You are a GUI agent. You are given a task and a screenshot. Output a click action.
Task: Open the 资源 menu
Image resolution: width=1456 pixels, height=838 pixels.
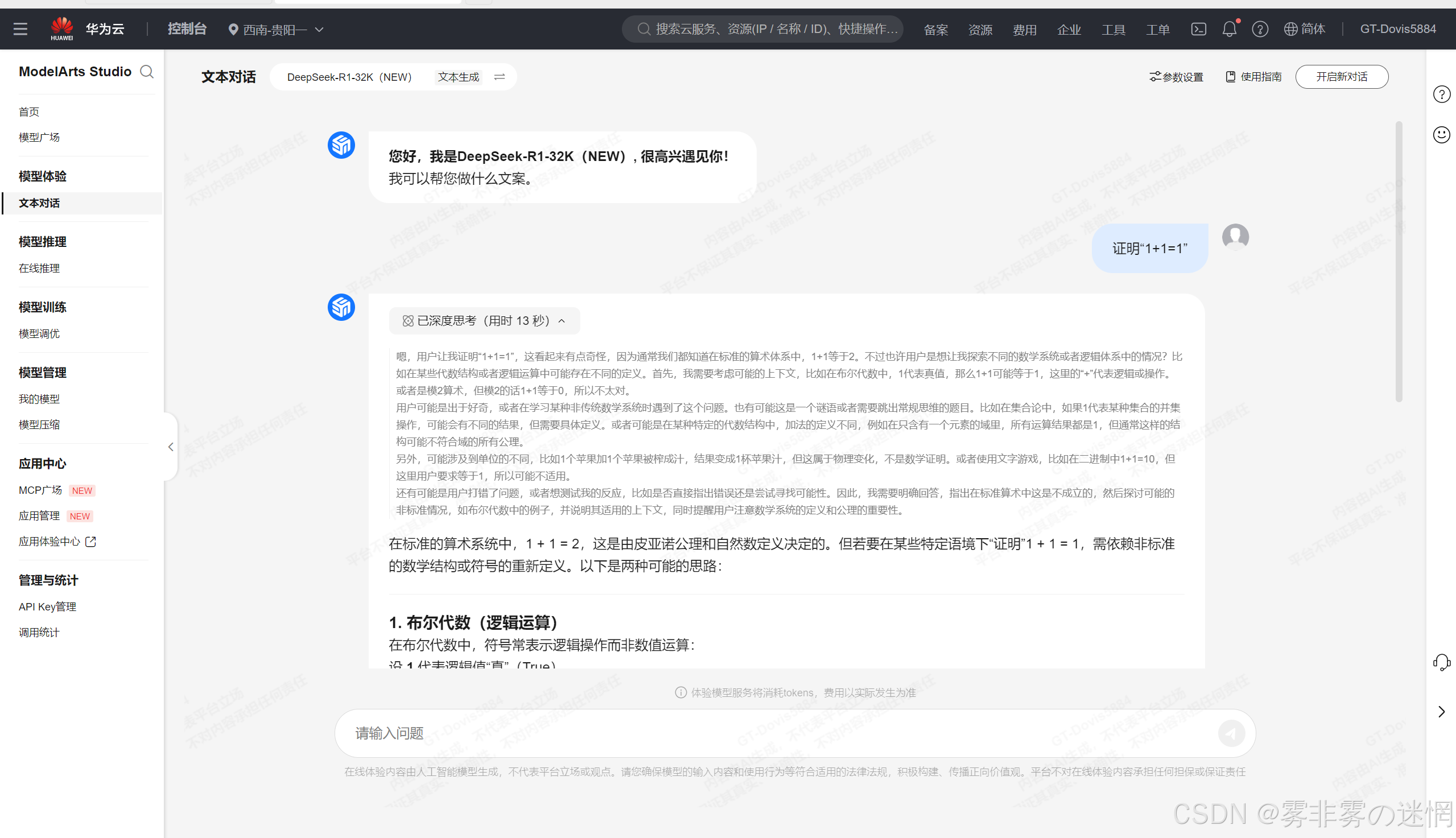tap(980, 30)
